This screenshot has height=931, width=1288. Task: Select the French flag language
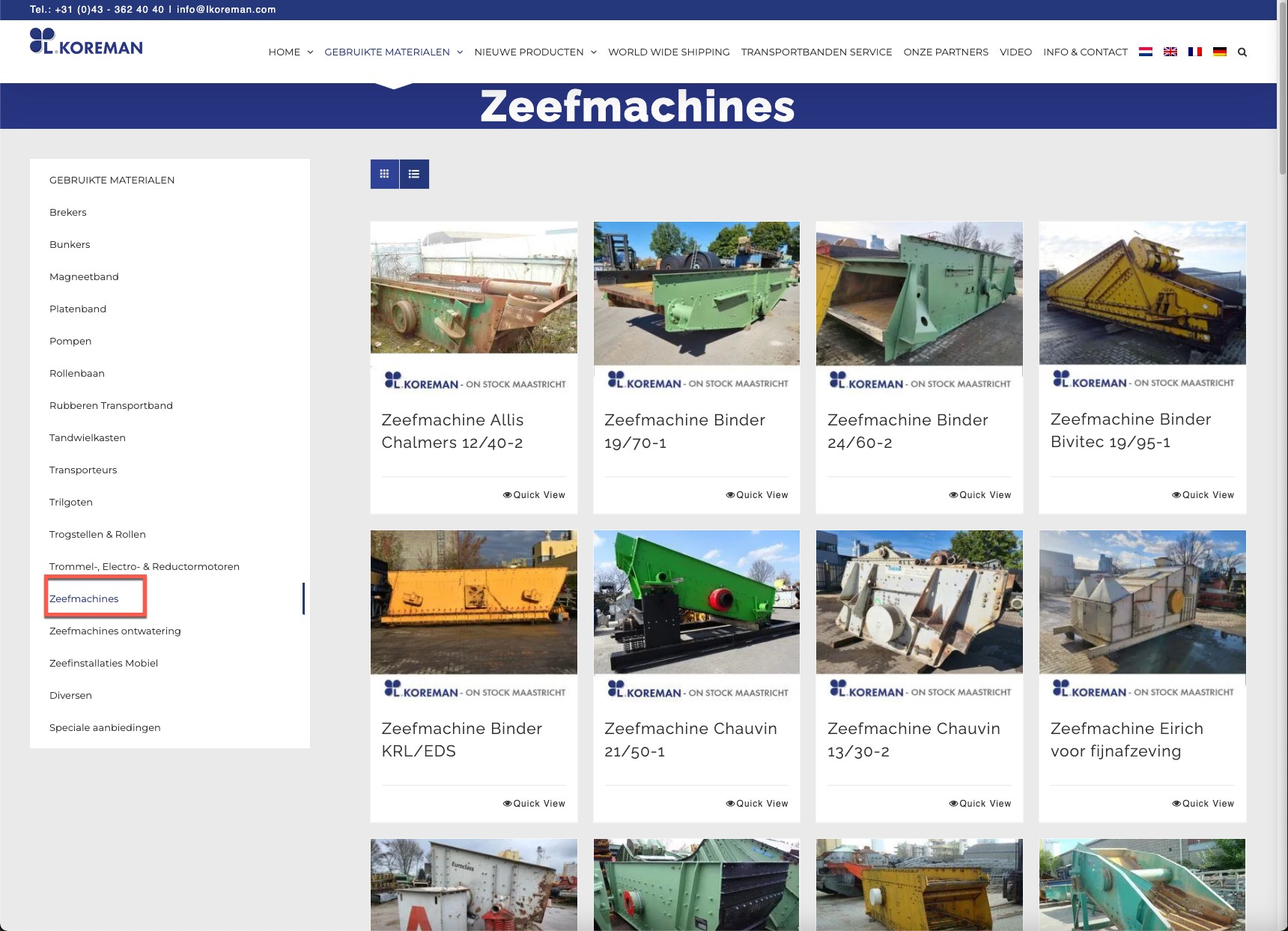coord(1195,52)
